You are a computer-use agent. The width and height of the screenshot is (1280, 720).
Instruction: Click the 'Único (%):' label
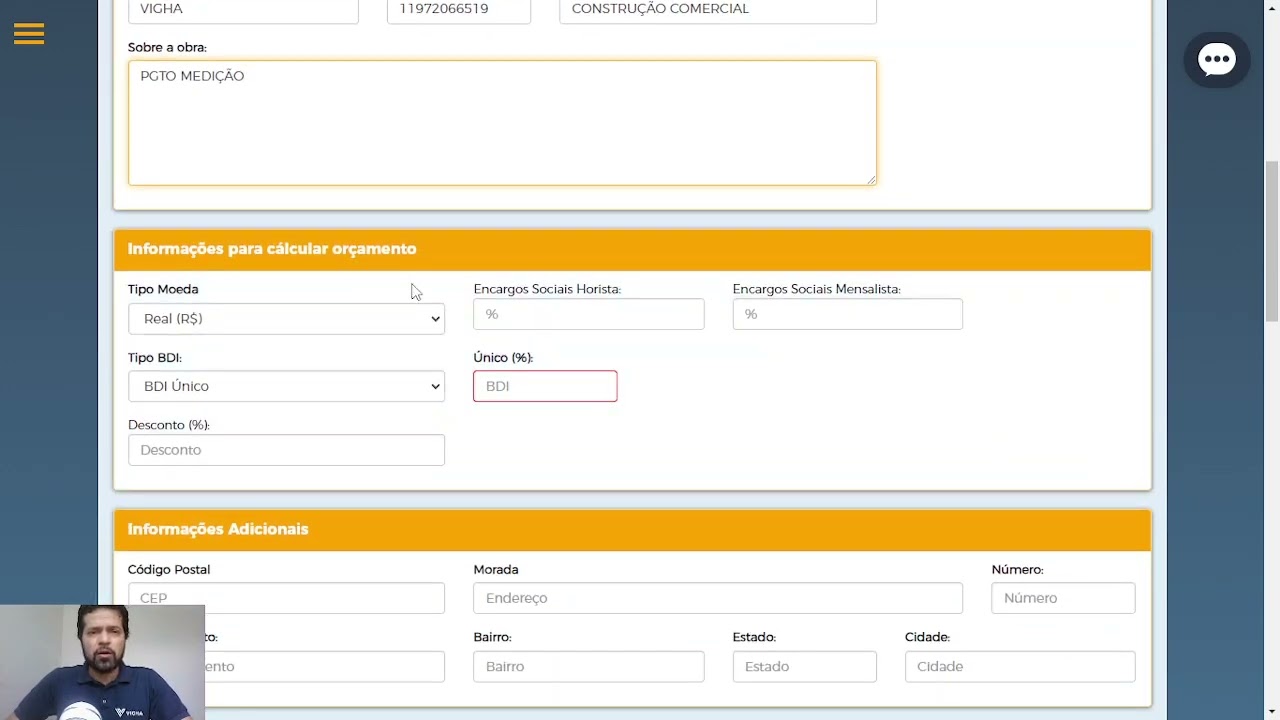[x=503, y=357]
